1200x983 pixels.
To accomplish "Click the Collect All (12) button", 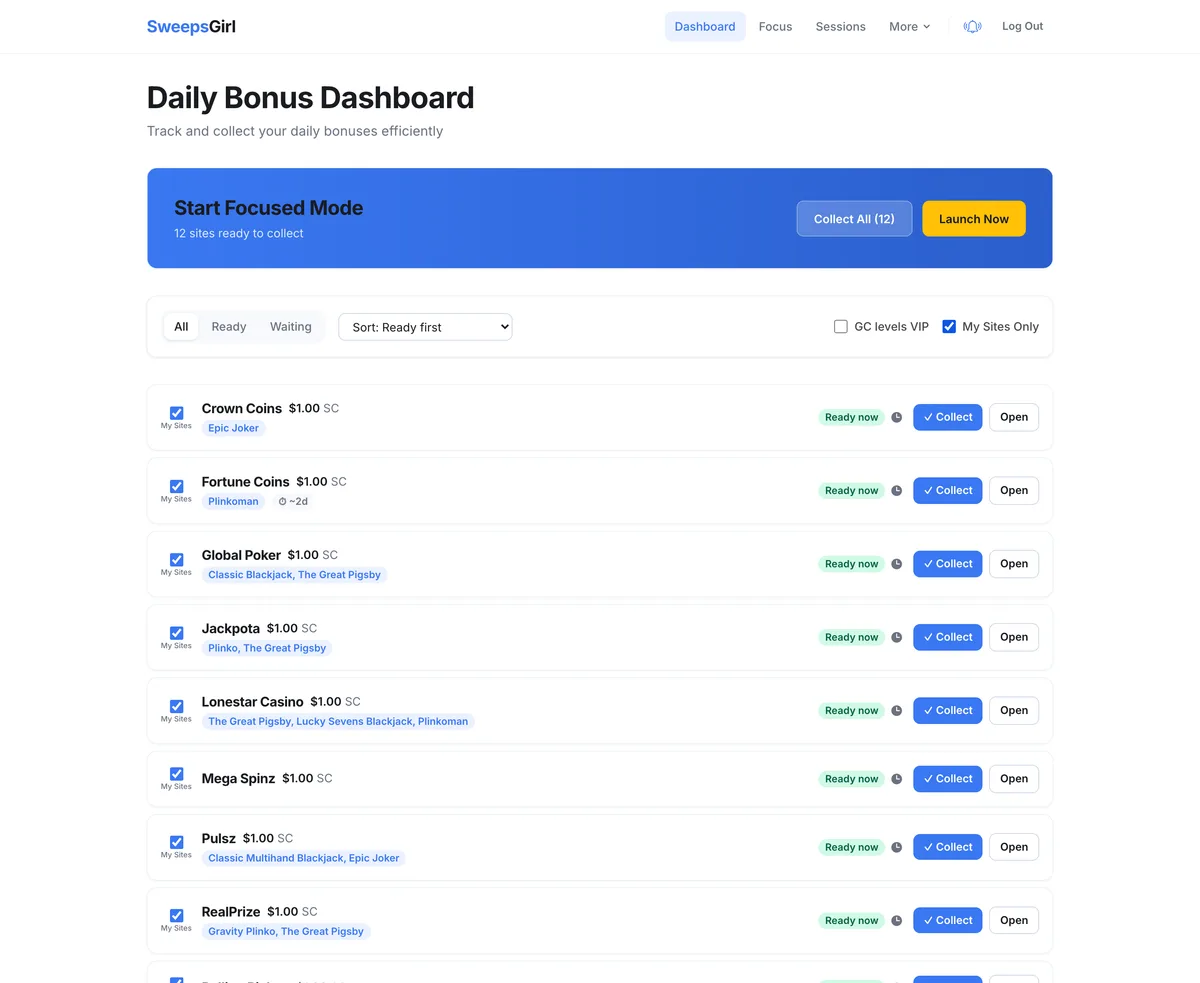I will click(854, 219).
